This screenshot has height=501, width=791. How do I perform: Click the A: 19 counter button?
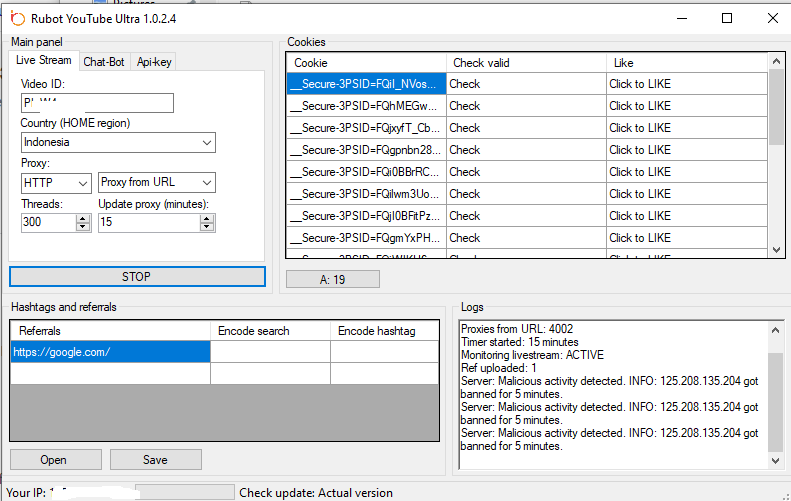[332, 280]
